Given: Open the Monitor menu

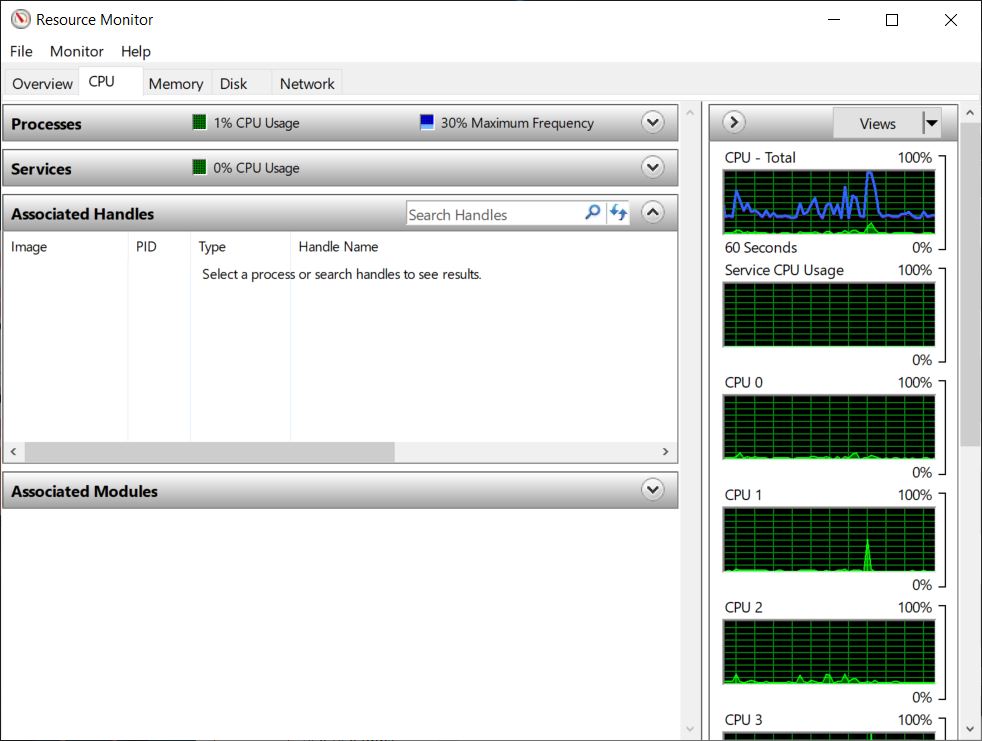Looking at the screenshot, I should point(77,51).
